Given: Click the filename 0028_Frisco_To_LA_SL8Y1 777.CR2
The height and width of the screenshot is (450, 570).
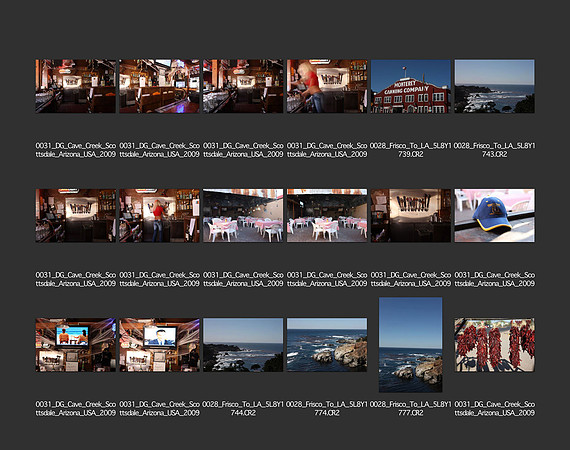Looking at the screenshot, I should click(x=410, y=409).
